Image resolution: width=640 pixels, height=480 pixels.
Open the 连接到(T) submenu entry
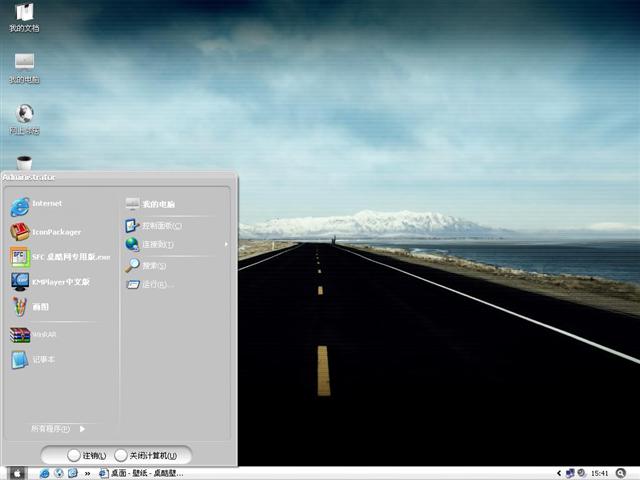[x=149, y=244]
